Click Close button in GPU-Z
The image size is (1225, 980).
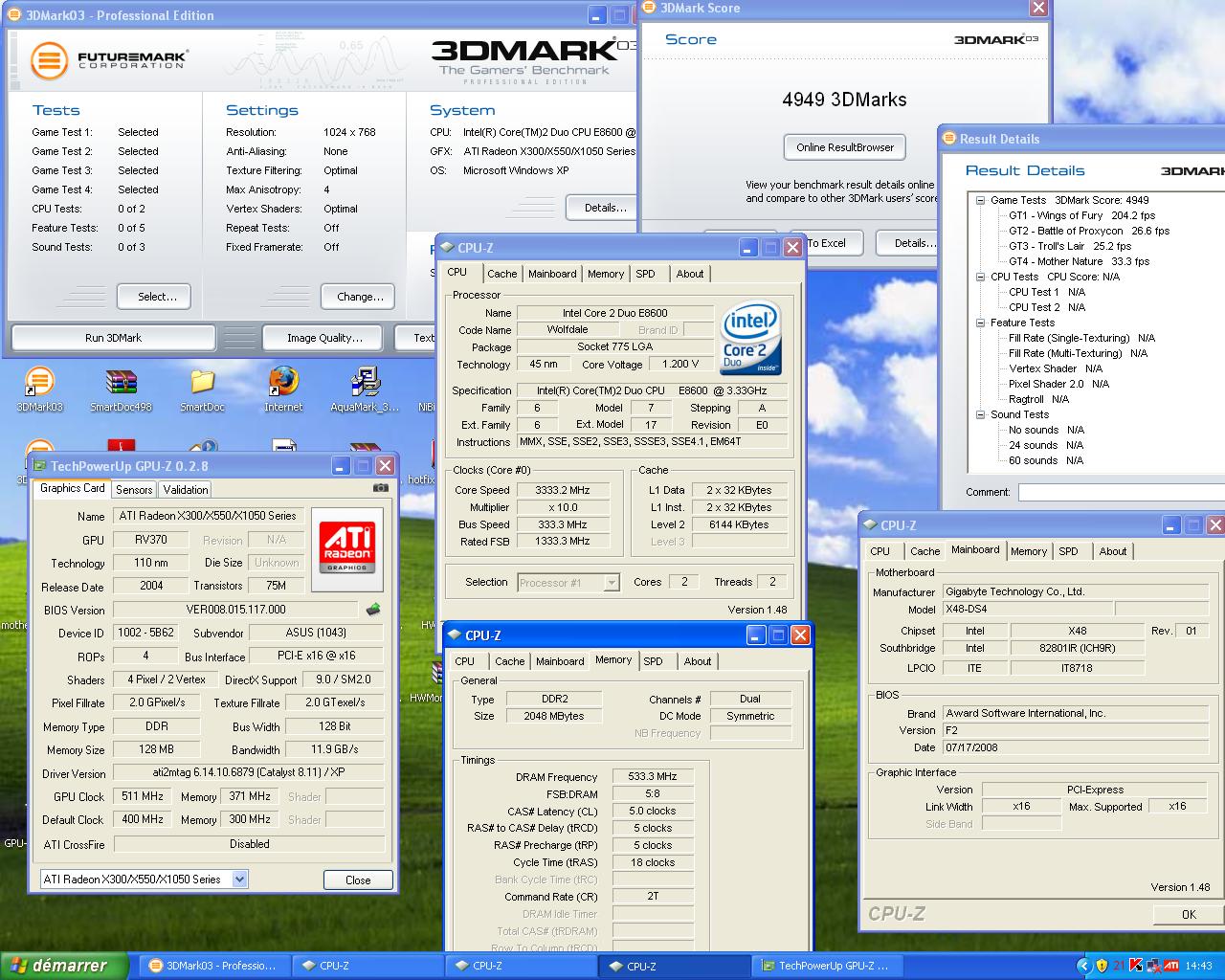(358, 880)
